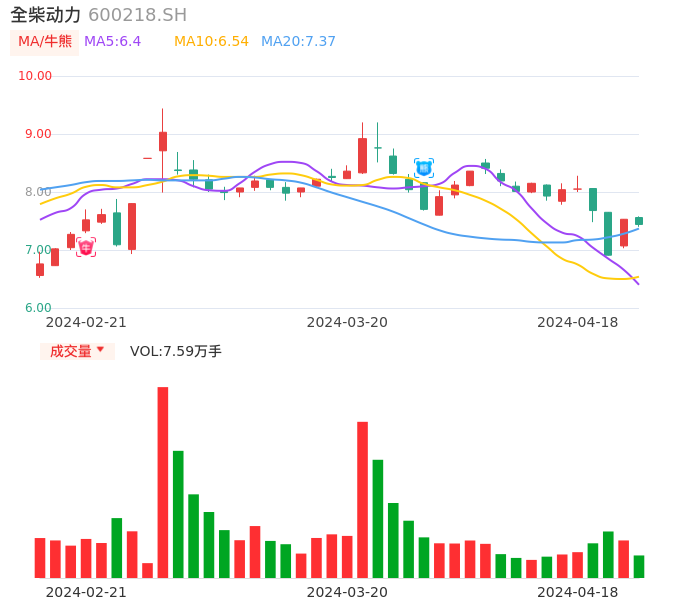The image size is (686, 606).
Task: Click the 10.00 price axis label
Action: click(36, 76)
